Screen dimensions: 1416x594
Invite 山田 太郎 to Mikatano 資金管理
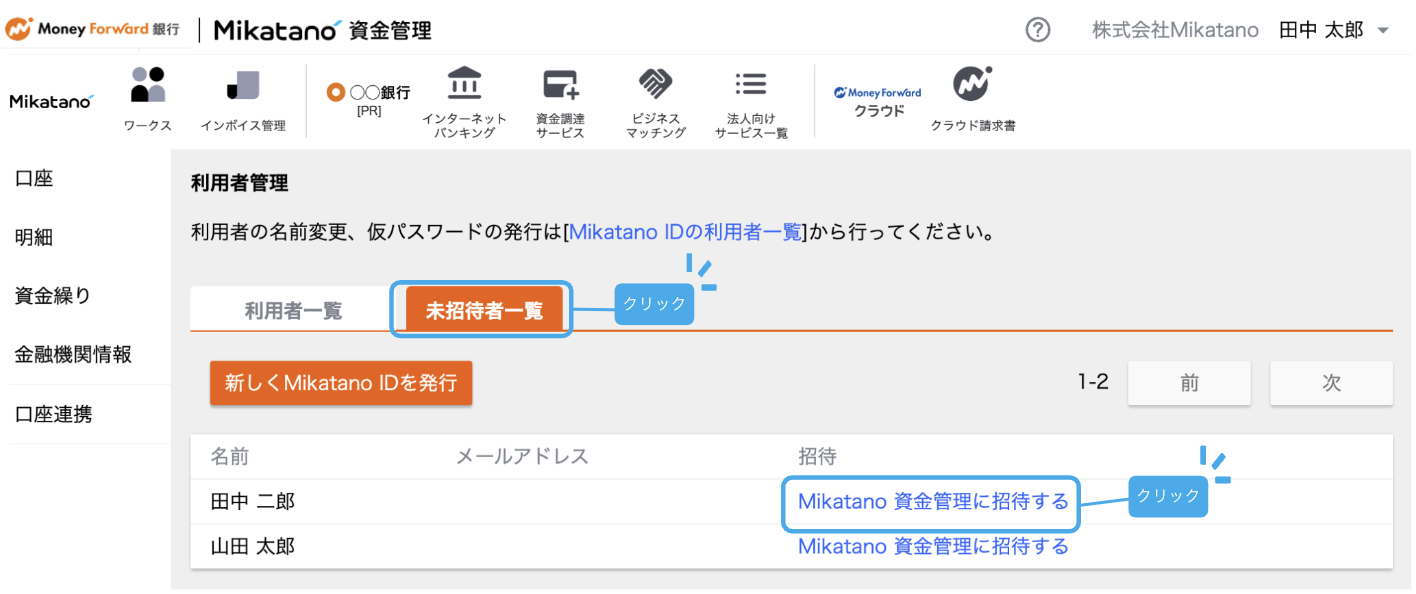(933, 546)
